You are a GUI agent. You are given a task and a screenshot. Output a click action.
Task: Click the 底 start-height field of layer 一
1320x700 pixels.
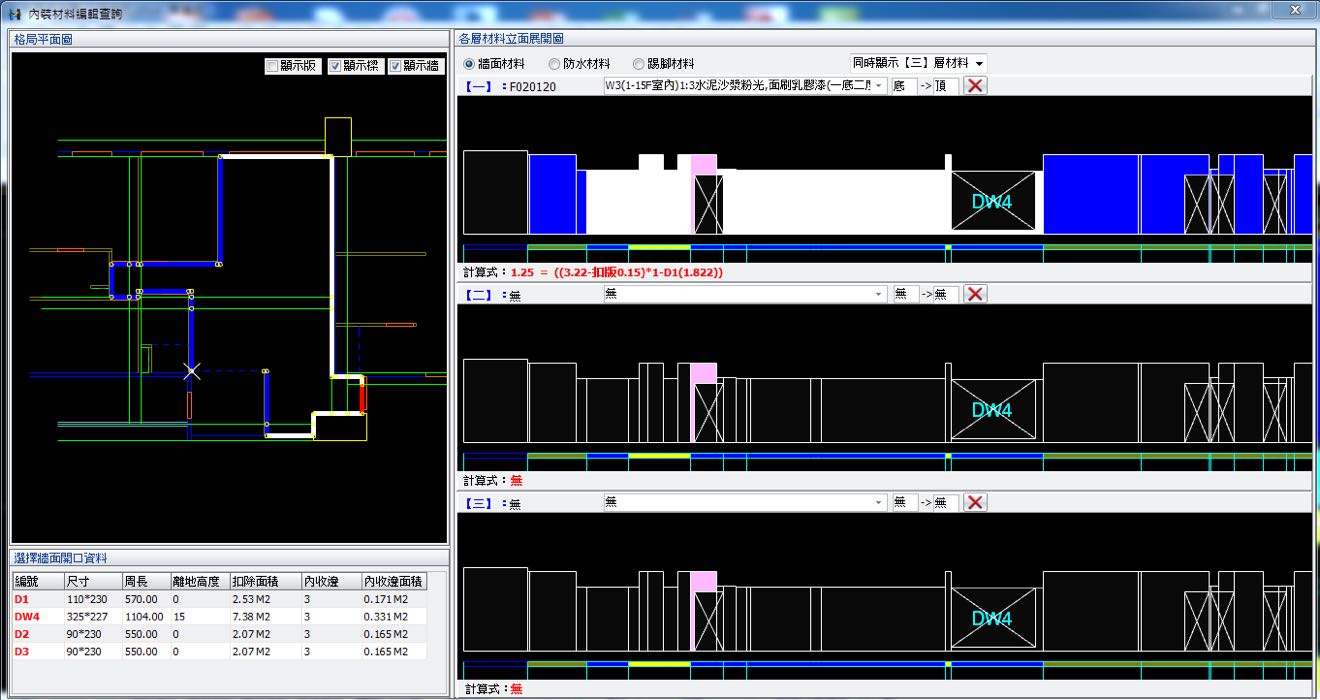coord(903,86)
